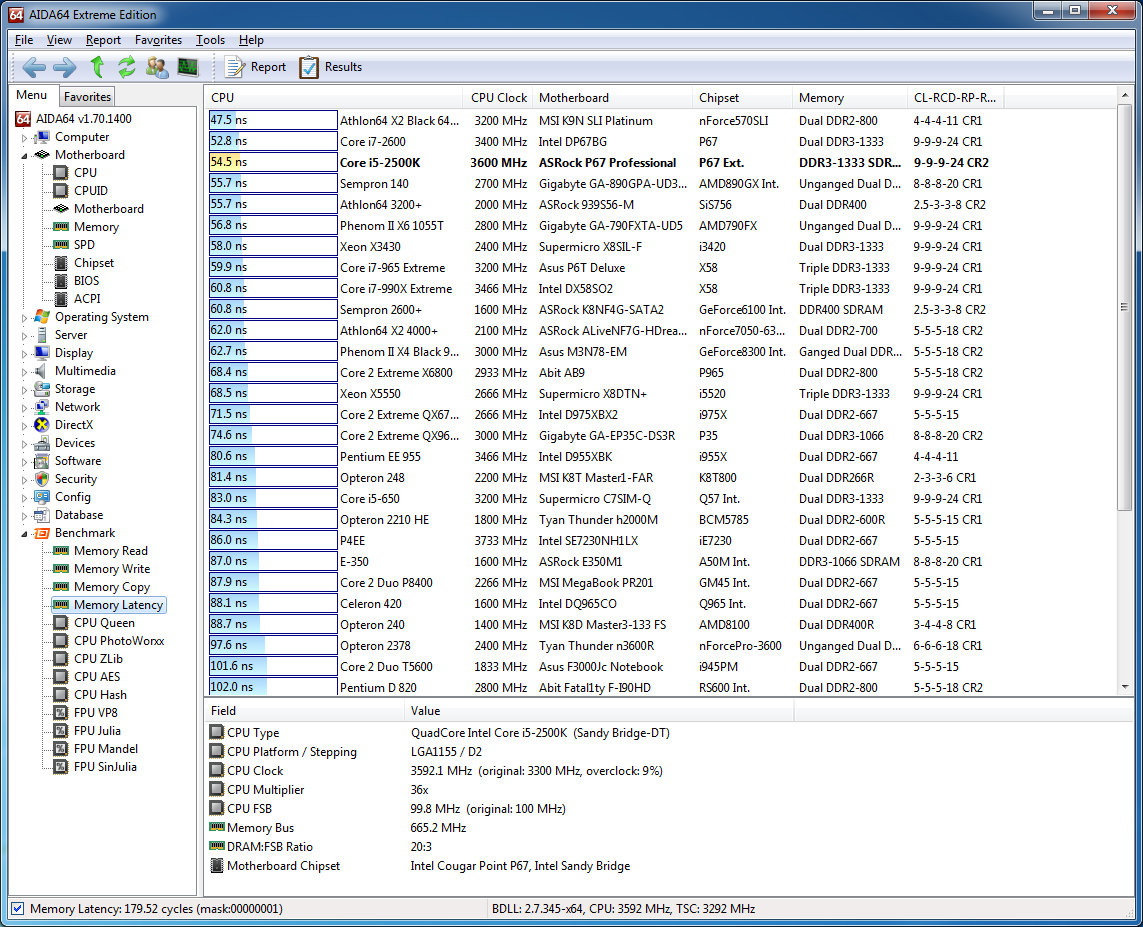The height and width of the screenshot is (927, 1143).
Task: Click the Results toolbar button
Action: (331, 67)
